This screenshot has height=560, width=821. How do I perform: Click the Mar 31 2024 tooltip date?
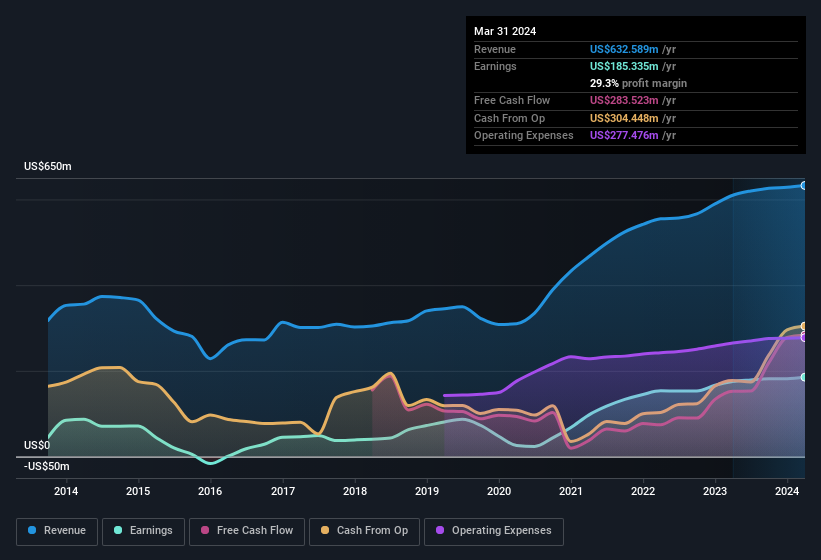[505, 31]
